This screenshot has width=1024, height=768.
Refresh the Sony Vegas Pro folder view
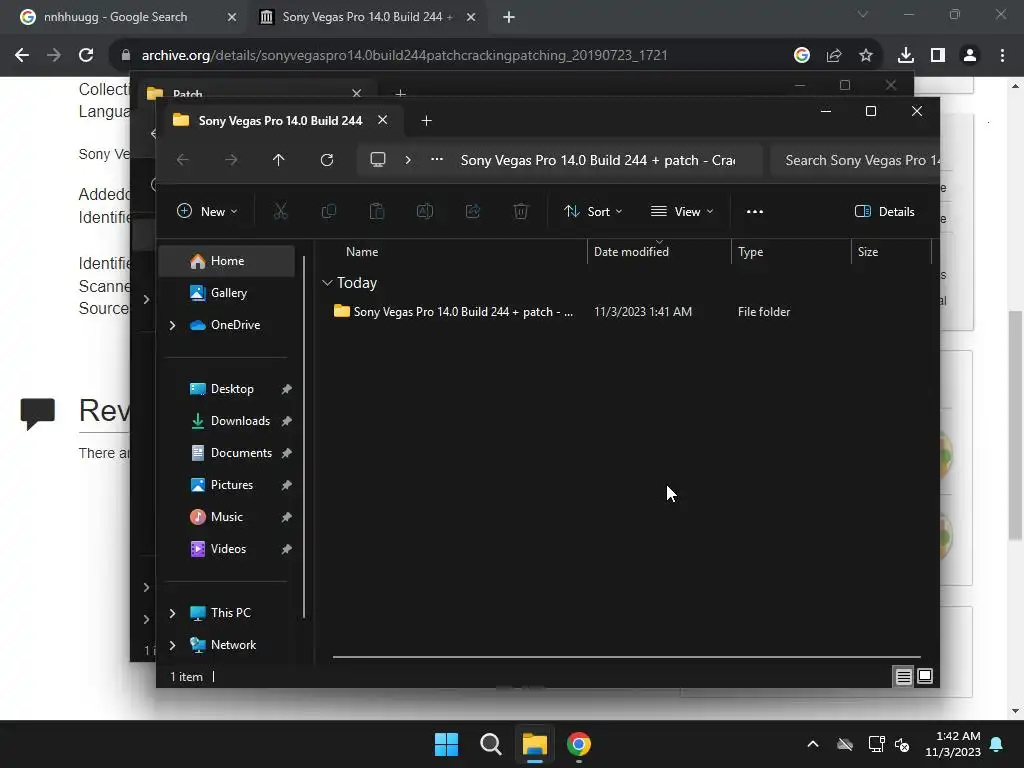coord(327,160)
